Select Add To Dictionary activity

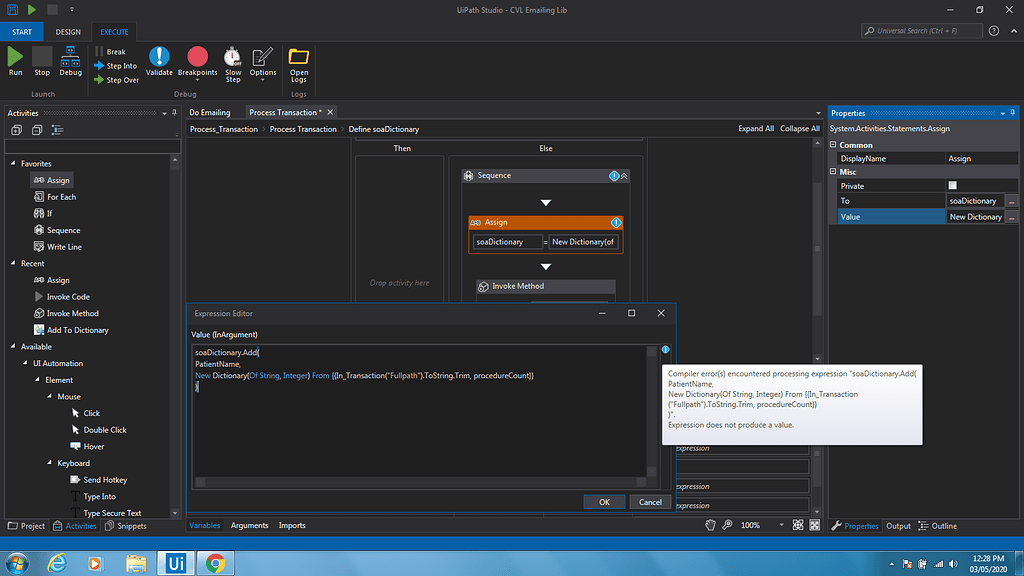[x=77, y=330]
